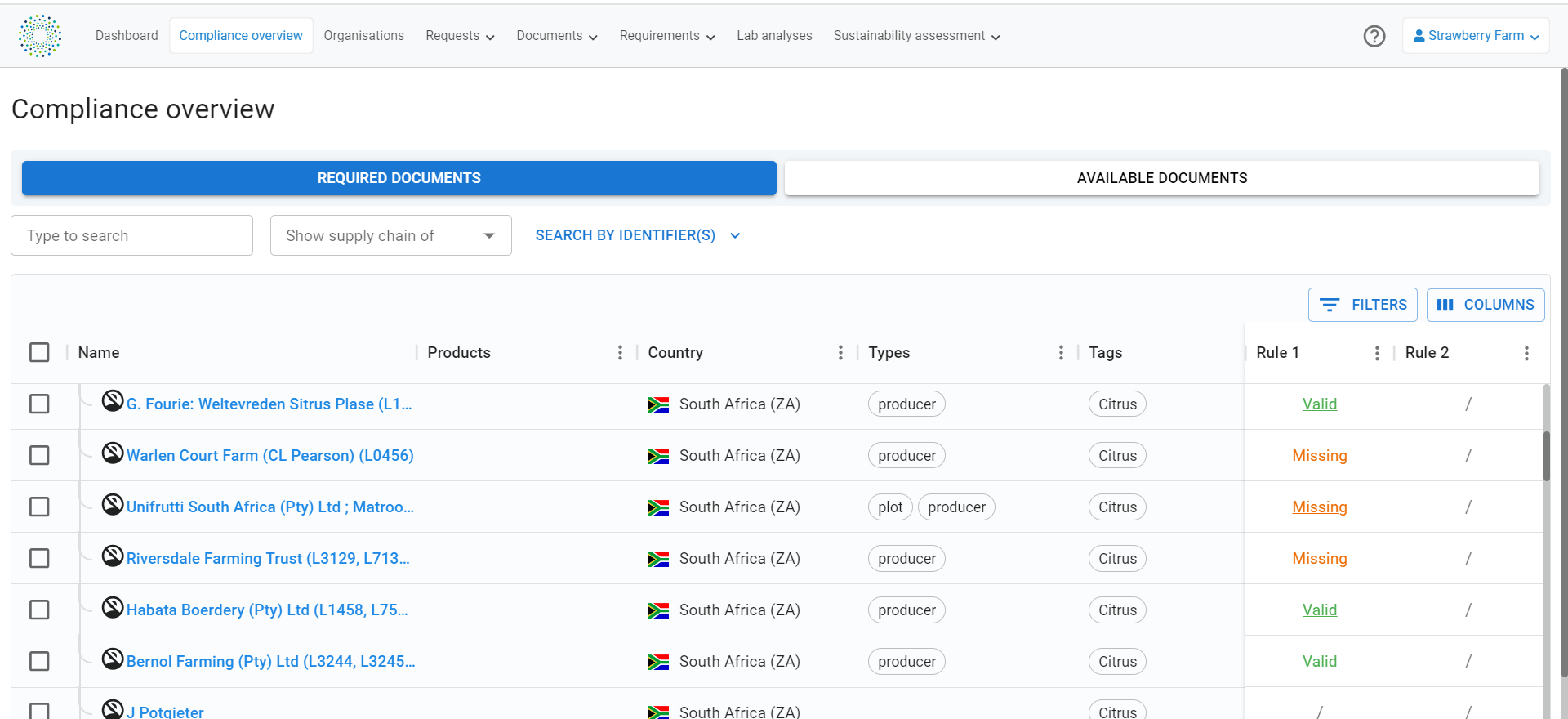Select the Compliance overview nav item
1568x719 pixels.
(x=241, y=36)
